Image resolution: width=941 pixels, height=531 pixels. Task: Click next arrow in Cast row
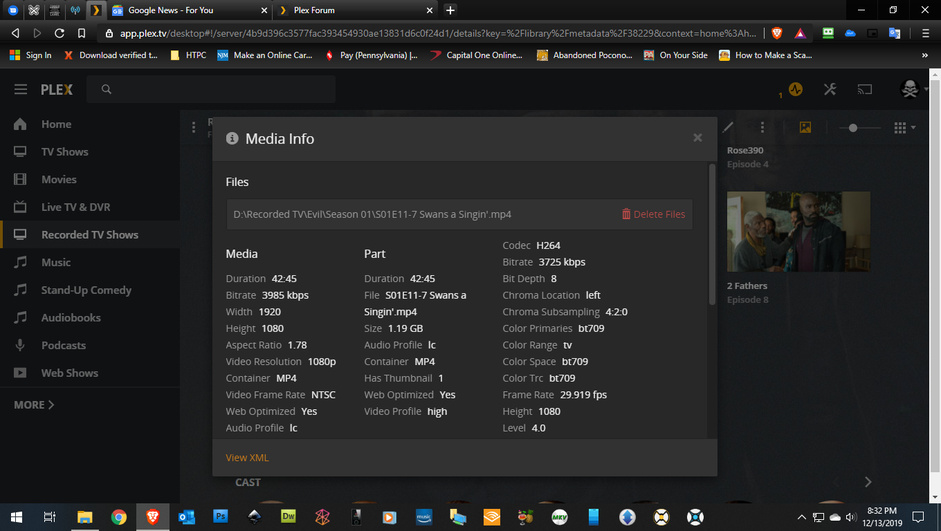(x=868, y=482)
